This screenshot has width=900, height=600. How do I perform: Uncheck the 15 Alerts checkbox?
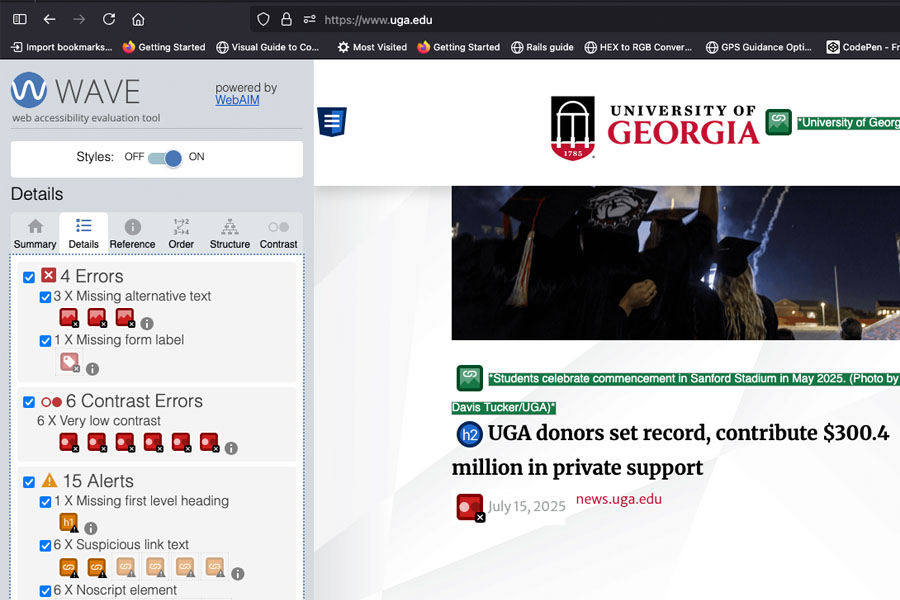click(29, 482)
